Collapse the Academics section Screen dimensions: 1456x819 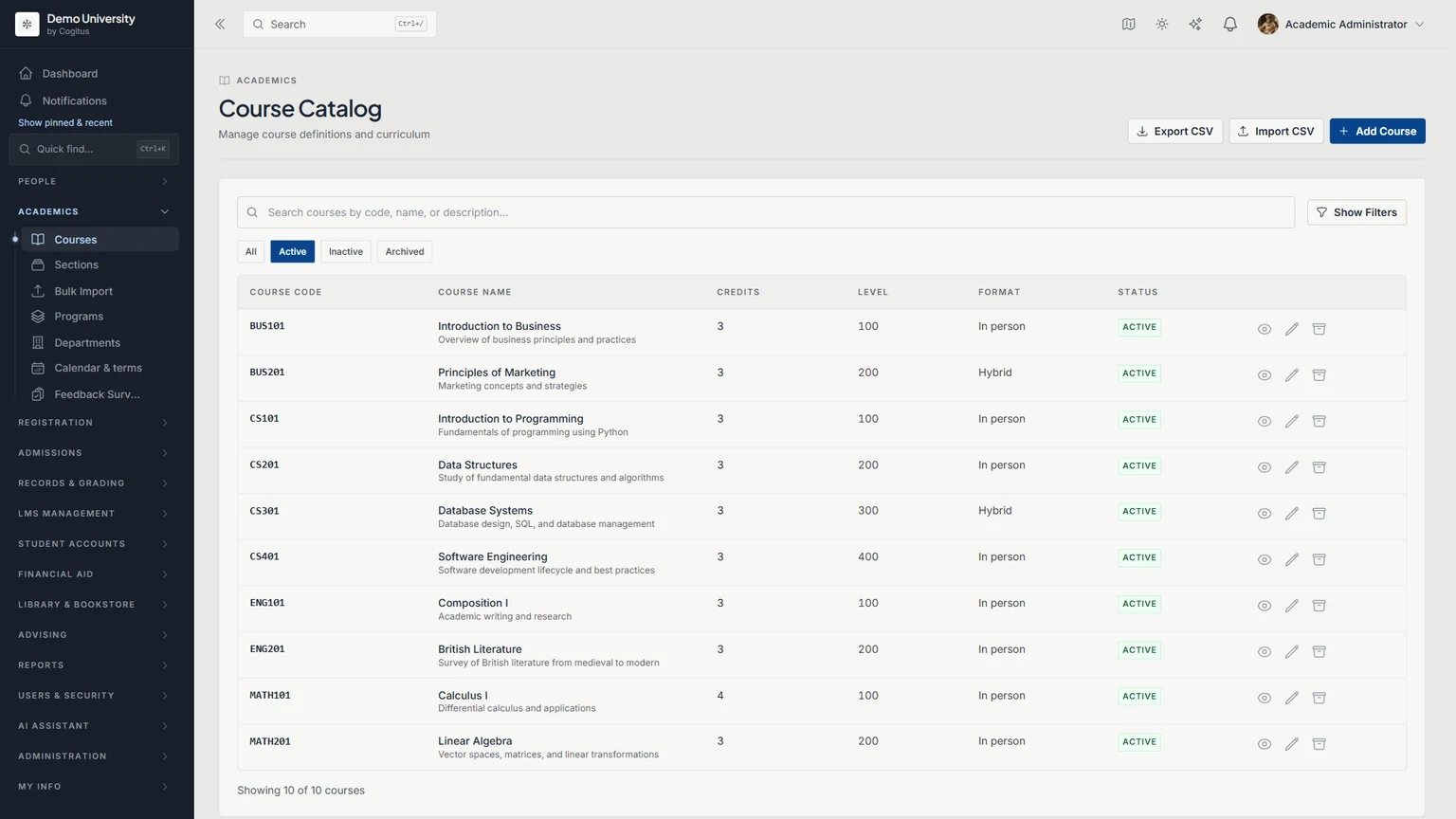(93, 211)
